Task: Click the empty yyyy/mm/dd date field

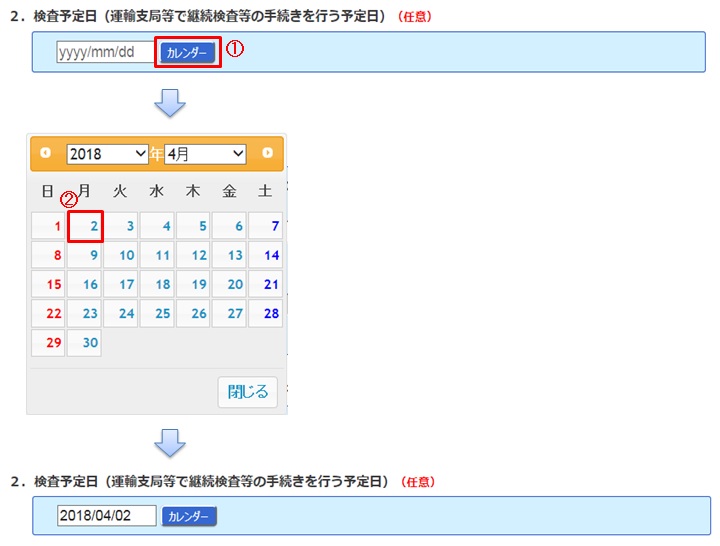Action: click(105, 52)
